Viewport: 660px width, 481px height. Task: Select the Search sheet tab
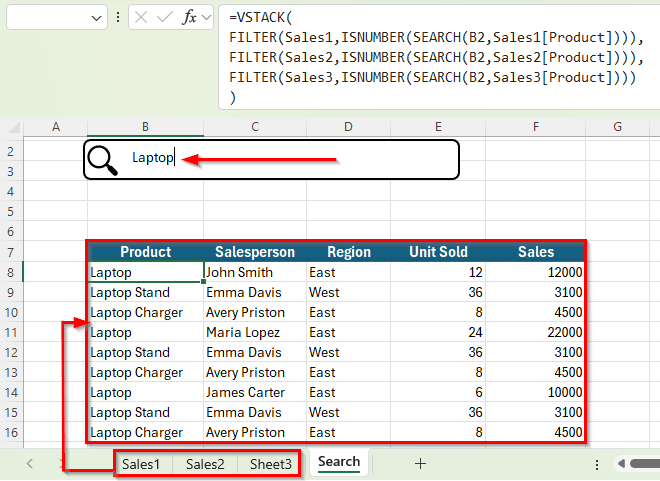(339, 462)
